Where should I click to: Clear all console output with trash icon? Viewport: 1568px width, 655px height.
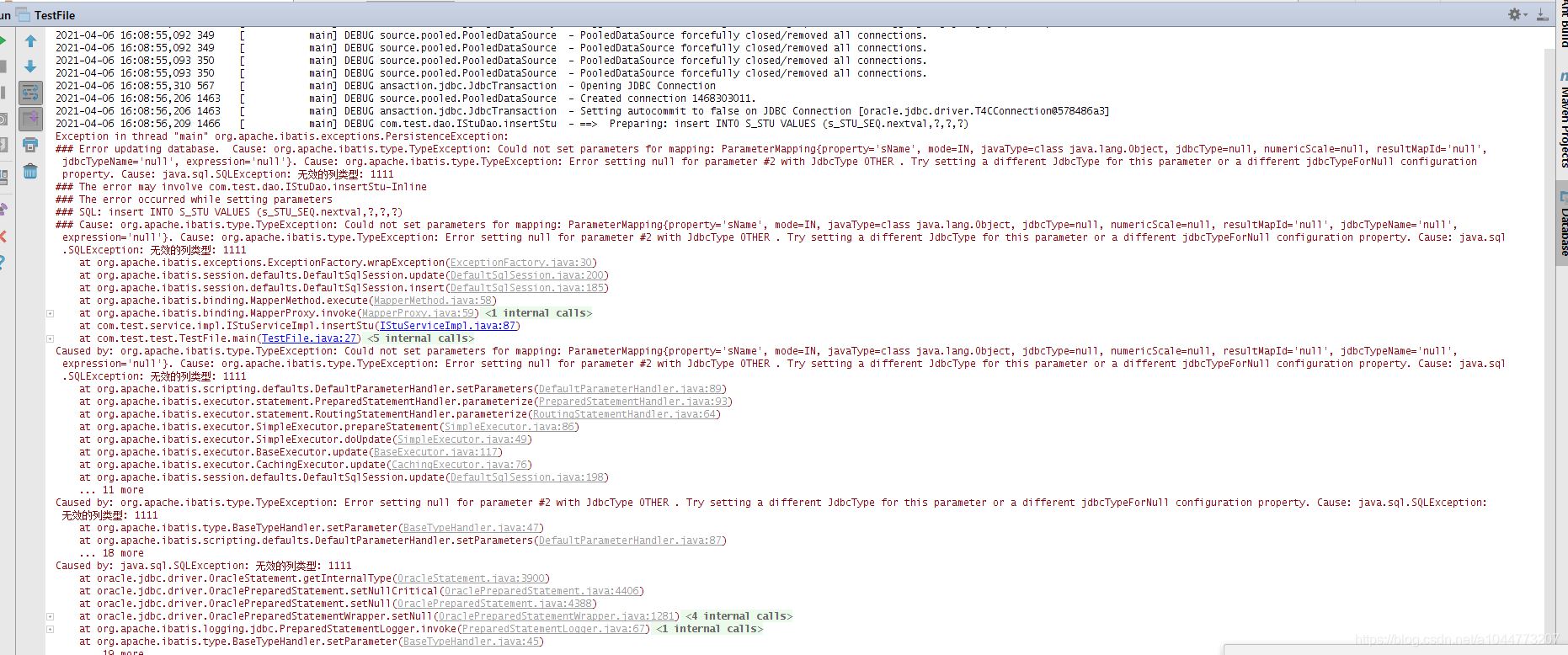(30, 171)
